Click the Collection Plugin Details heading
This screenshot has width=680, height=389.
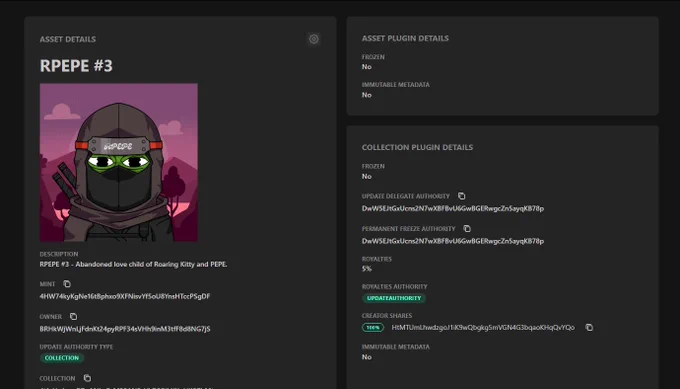tap(417, 147)
